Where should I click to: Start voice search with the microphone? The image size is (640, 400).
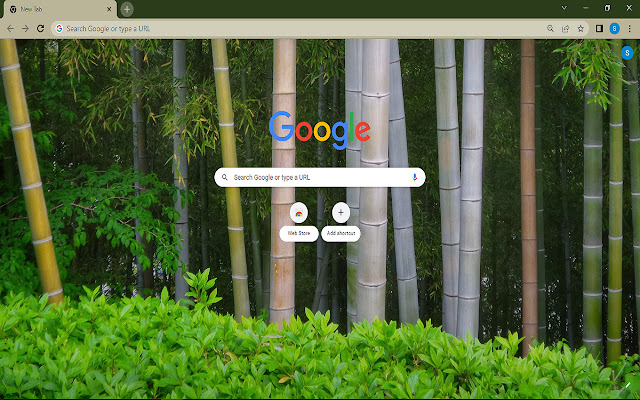[415, 177]
